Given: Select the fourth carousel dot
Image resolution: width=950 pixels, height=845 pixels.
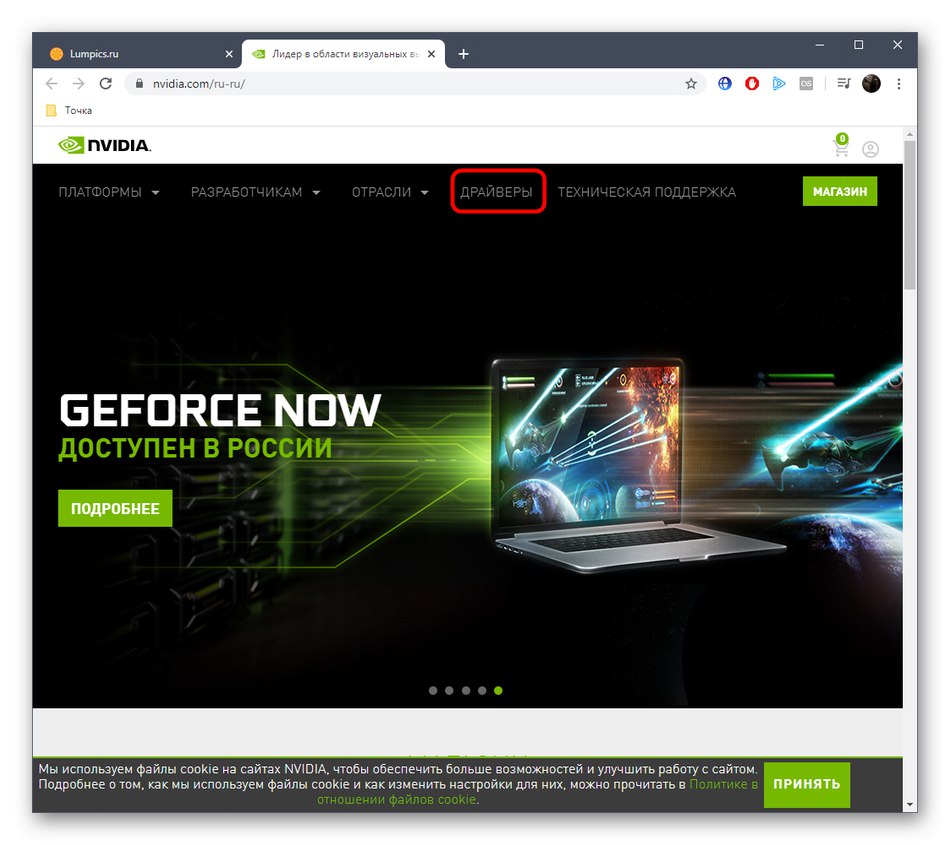Looking at the screenshot, I should (482, 691).
